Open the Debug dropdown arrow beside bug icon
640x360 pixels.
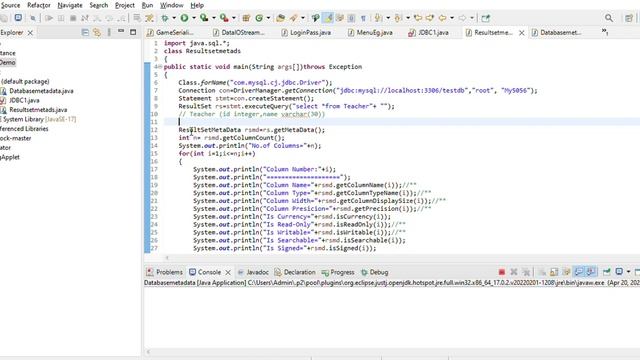pos(174,18)
